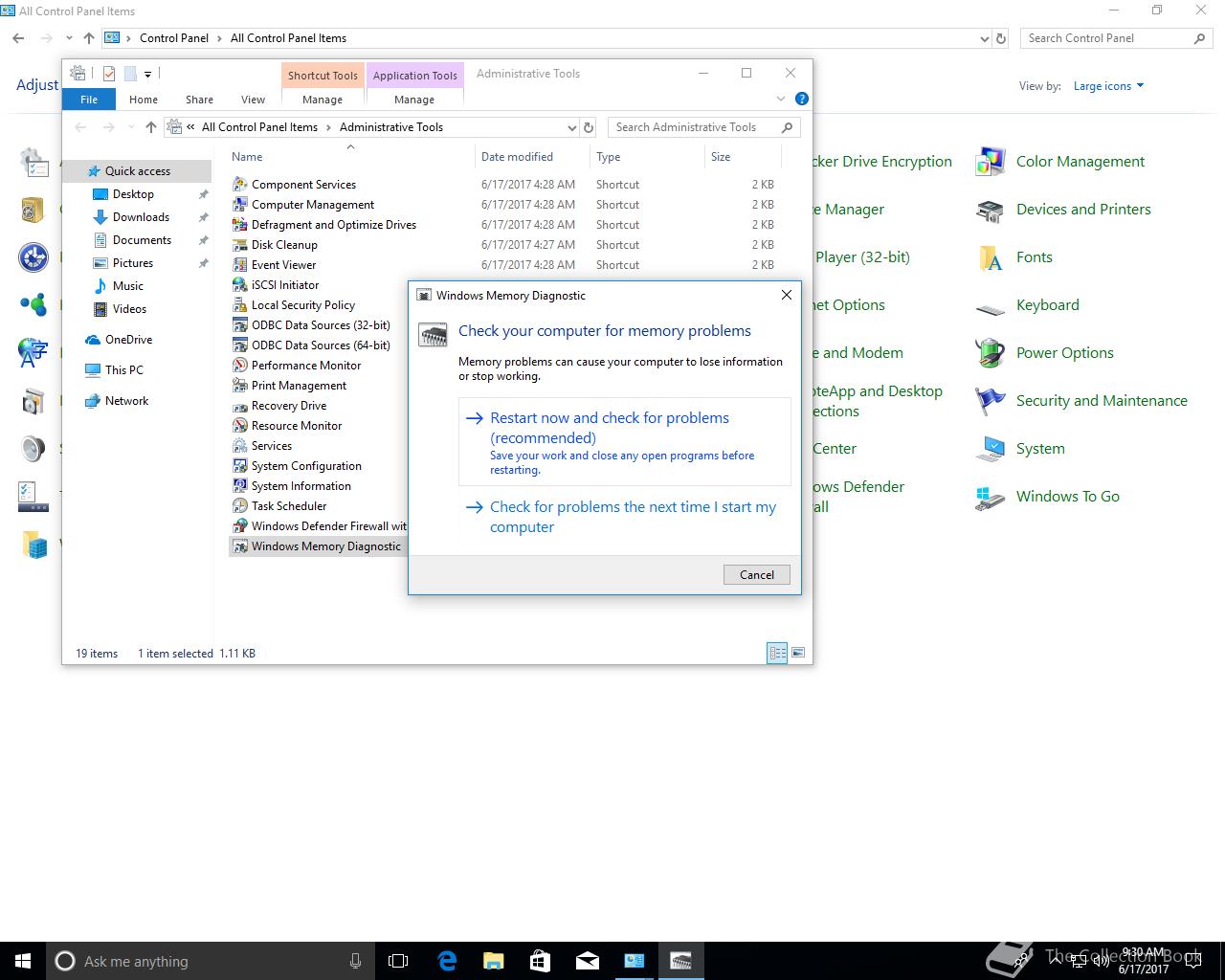Select Print Management icon
The image size is (1225, 980).
click(240, 385)
